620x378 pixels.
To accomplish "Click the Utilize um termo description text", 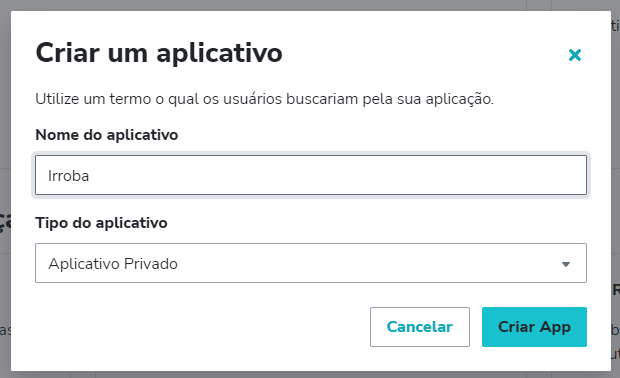I will point(265,99).
